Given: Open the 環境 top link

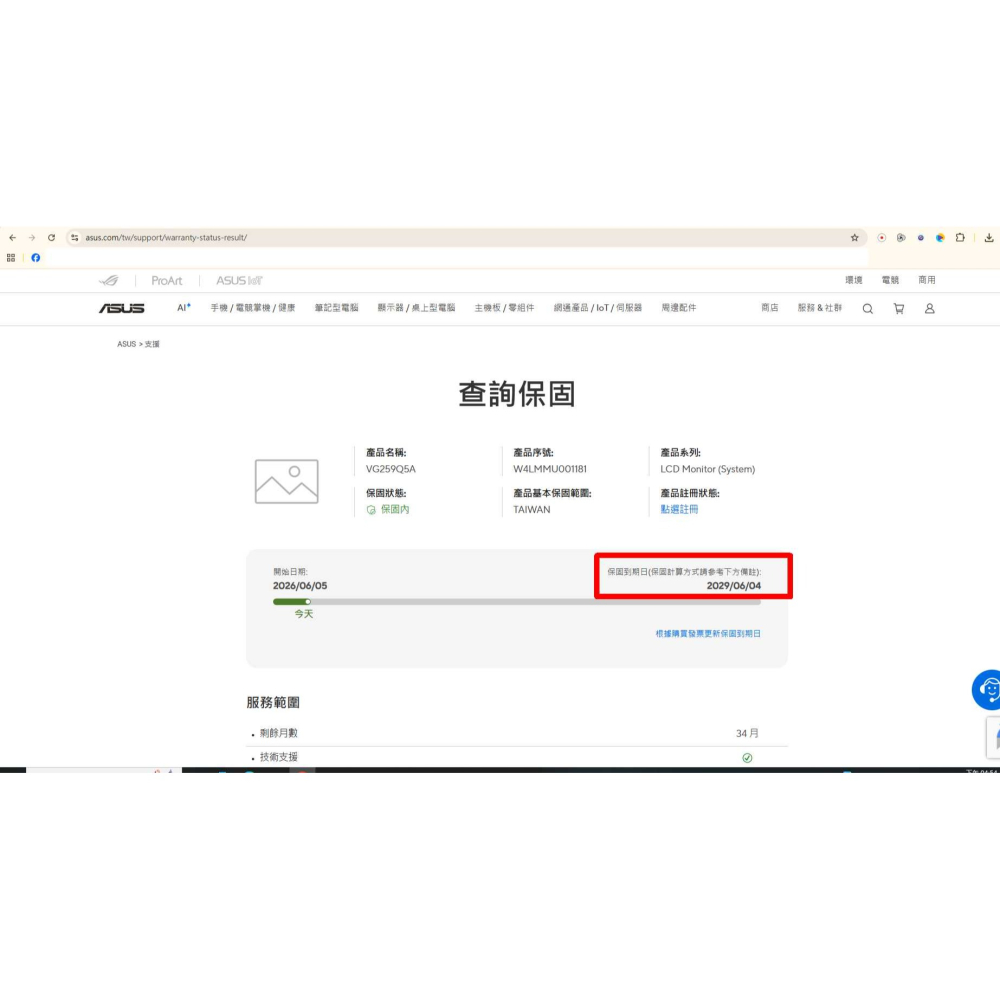Looking at the screenshot, I should click(x=853, y=280).
